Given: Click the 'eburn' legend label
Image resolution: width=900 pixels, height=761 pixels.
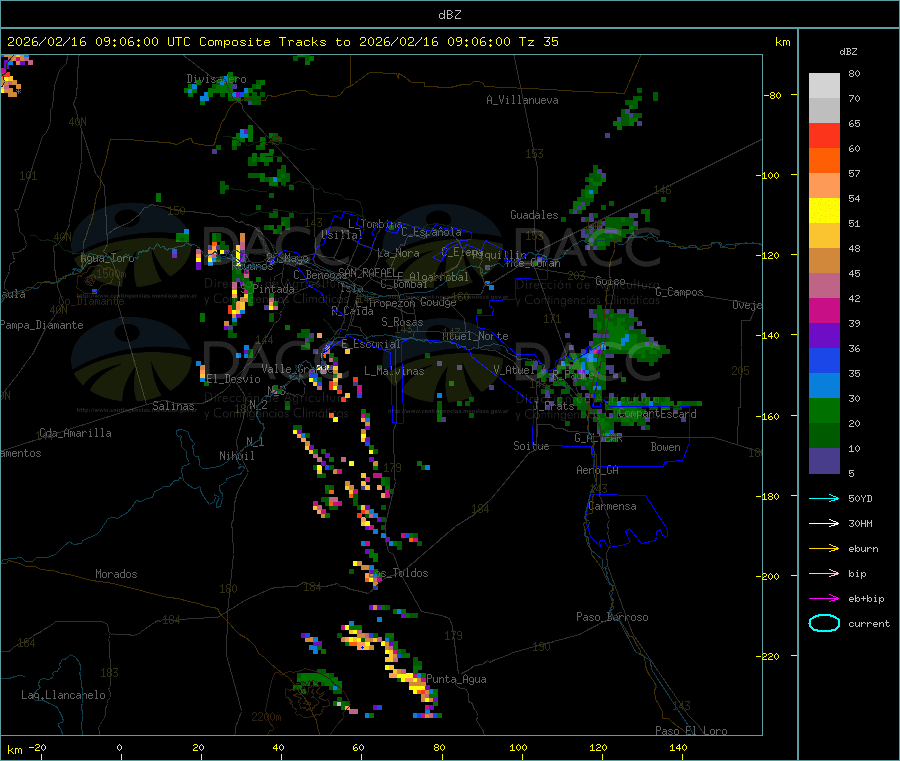Looking at the screenshot, I should click(863, 549).
